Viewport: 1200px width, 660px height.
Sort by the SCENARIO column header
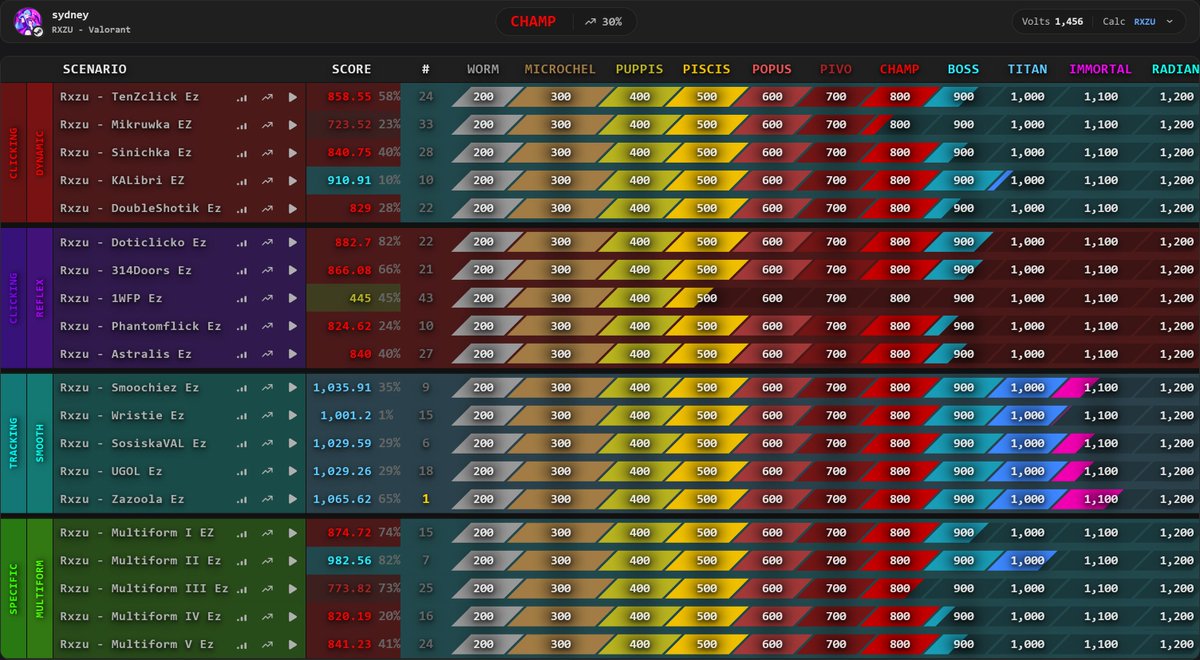click(x=94, y=69)
